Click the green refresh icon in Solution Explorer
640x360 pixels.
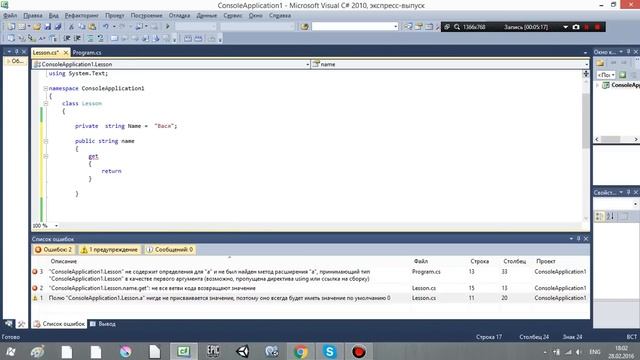tap(622, 75)
